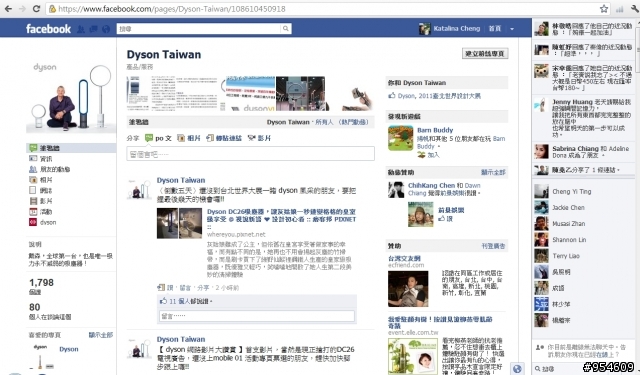The width and height of the screenshot is (640, 375).
Task: Click the whereyou.pixnet.net source link
Action: click(236, 234)
